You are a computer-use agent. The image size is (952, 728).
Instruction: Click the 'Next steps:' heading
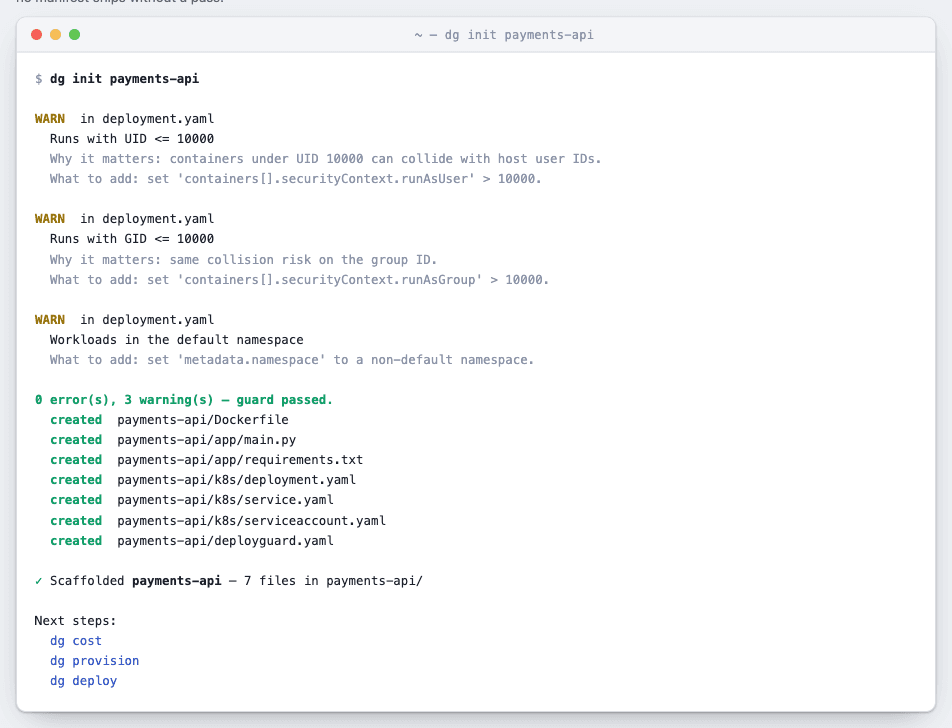75,621
